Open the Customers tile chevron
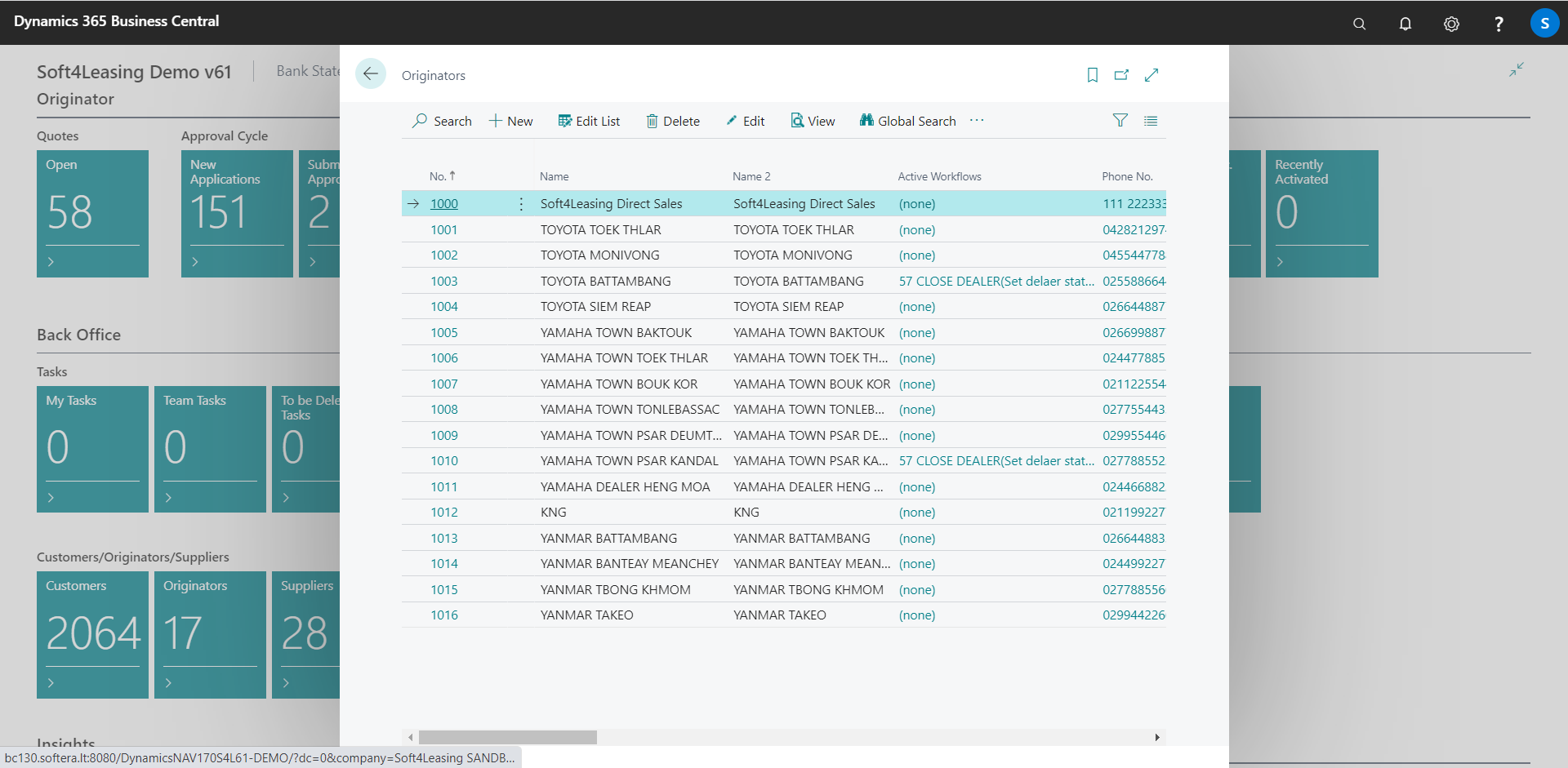Image resolution: width=1568 pixels, height=768 pixels. [51, 681]
